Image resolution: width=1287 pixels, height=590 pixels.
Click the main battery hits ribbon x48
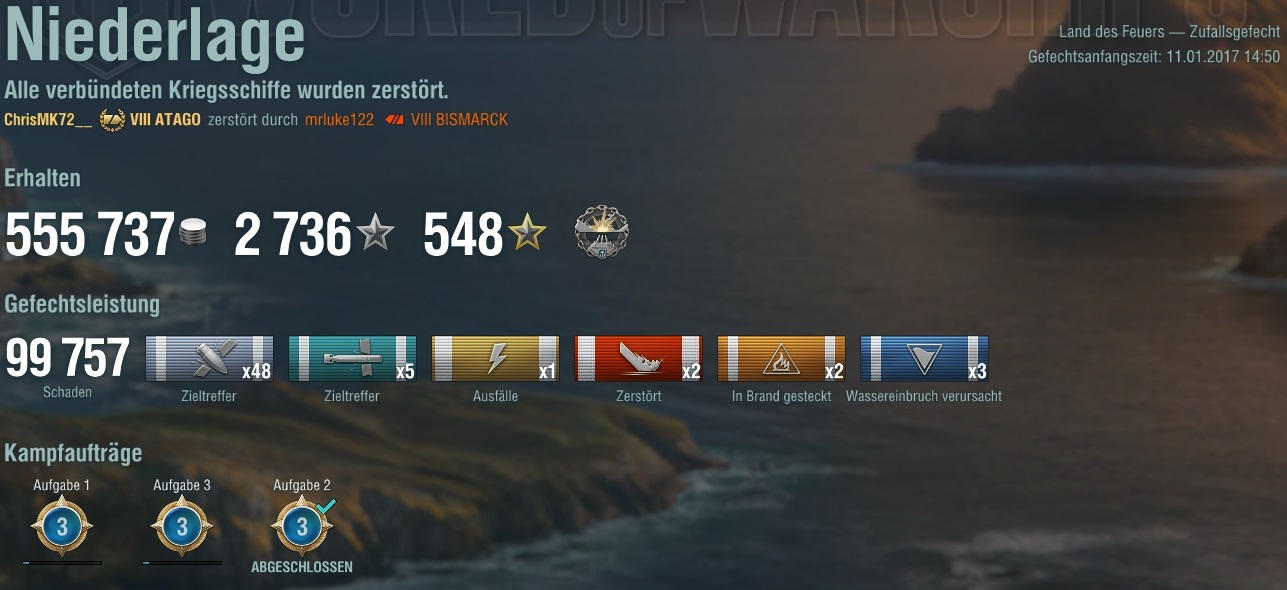[210, 358]
